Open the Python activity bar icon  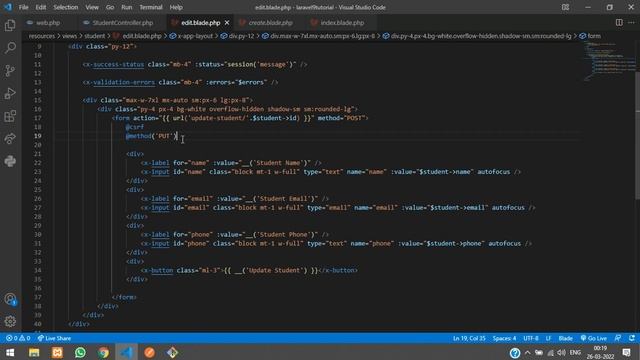point(10,161)
